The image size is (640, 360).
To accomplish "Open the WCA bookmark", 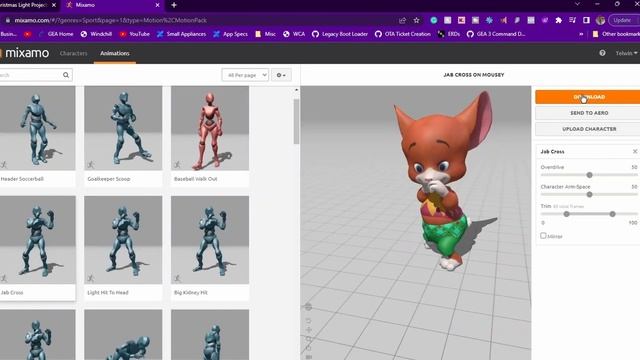I will pyautogui.click(x=294, y=34).
